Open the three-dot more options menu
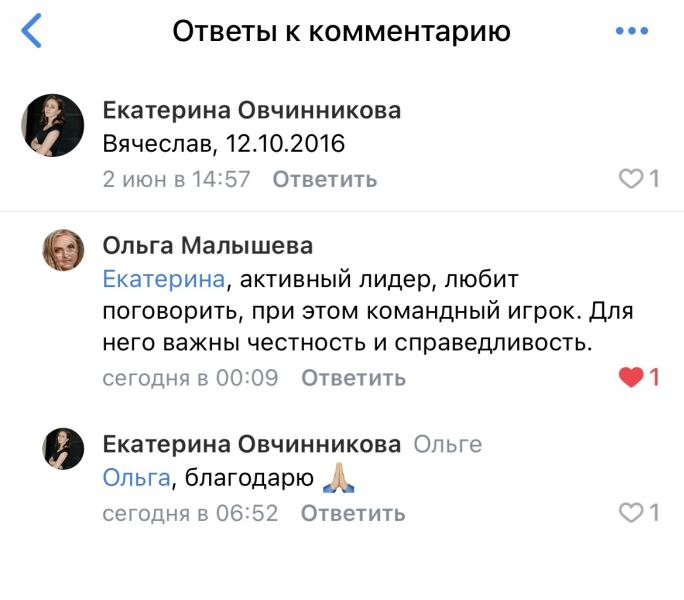684x600 pixels. 632,31
